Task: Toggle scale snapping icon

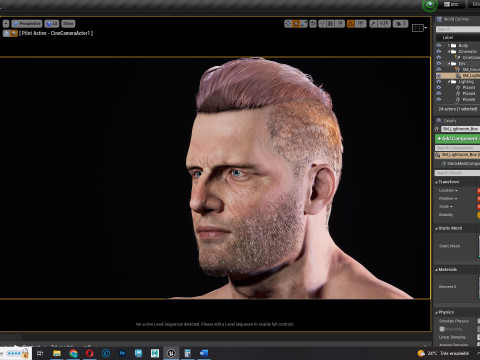Action: click(373, 24)
